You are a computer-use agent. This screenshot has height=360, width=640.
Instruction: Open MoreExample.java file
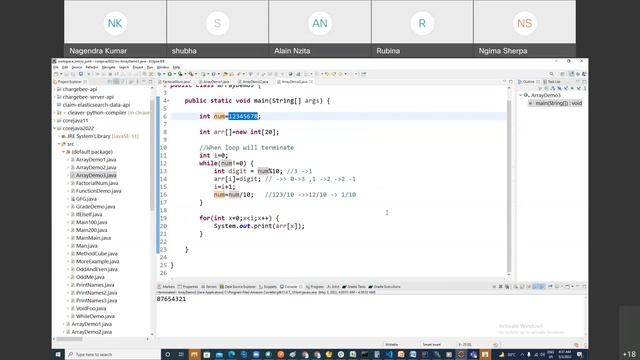[97, 261]
